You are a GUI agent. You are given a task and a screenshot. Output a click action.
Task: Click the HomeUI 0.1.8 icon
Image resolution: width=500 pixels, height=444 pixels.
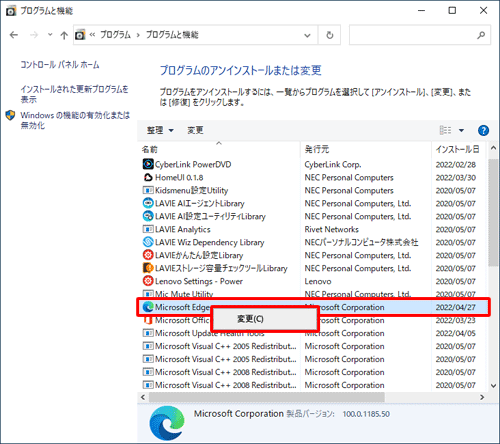[x=148, y=177]
